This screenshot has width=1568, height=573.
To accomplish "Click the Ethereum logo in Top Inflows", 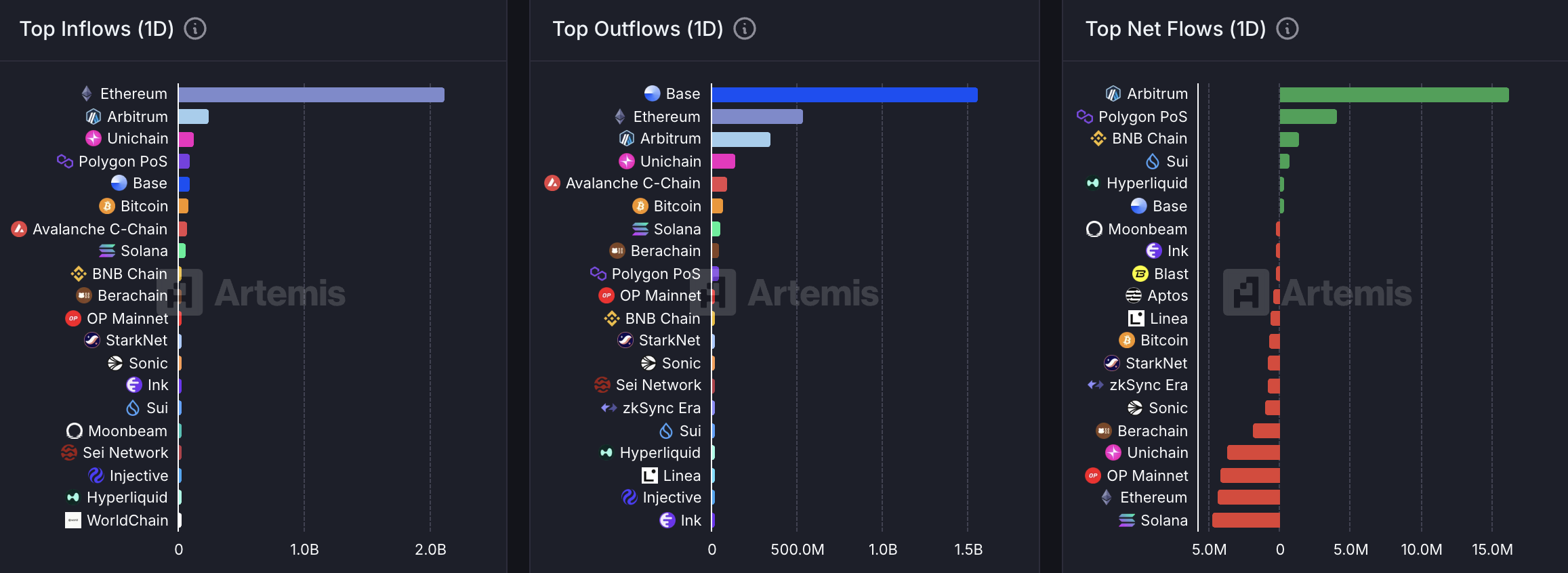I will tap(87, 93).
